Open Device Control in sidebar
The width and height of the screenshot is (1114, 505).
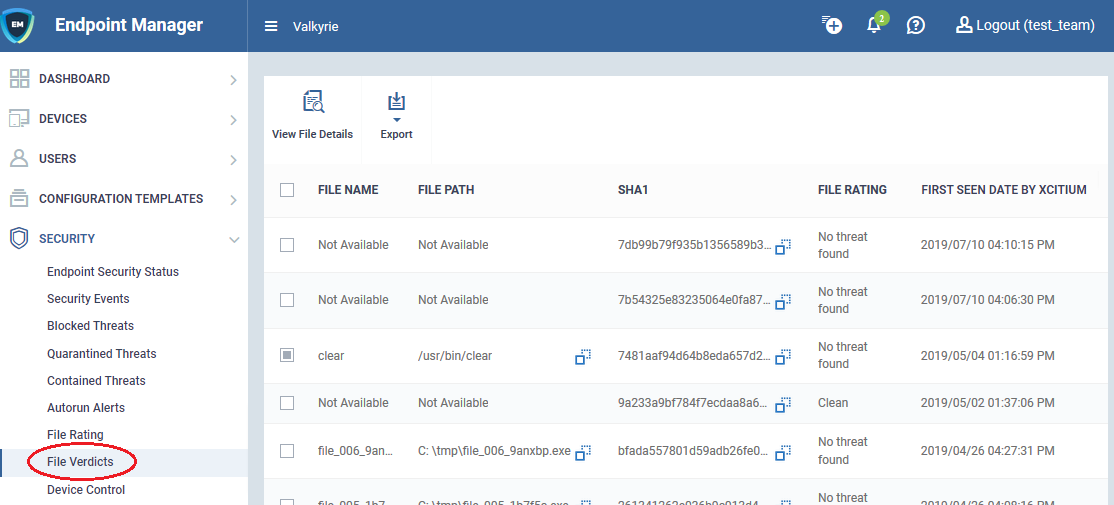click(x=86, y=489)
